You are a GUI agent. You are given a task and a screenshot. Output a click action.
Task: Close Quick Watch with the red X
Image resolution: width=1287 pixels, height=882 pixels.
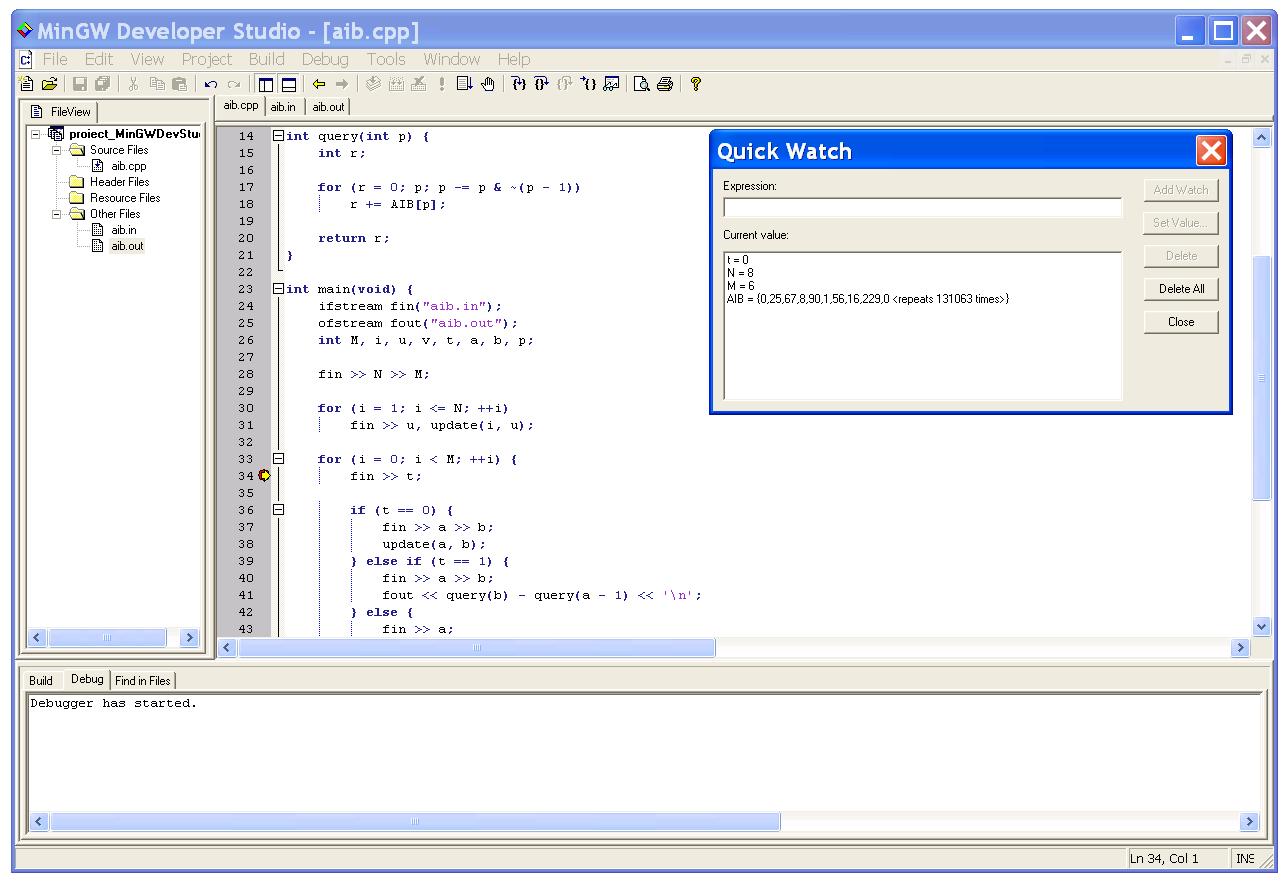tap(1211, 151)
